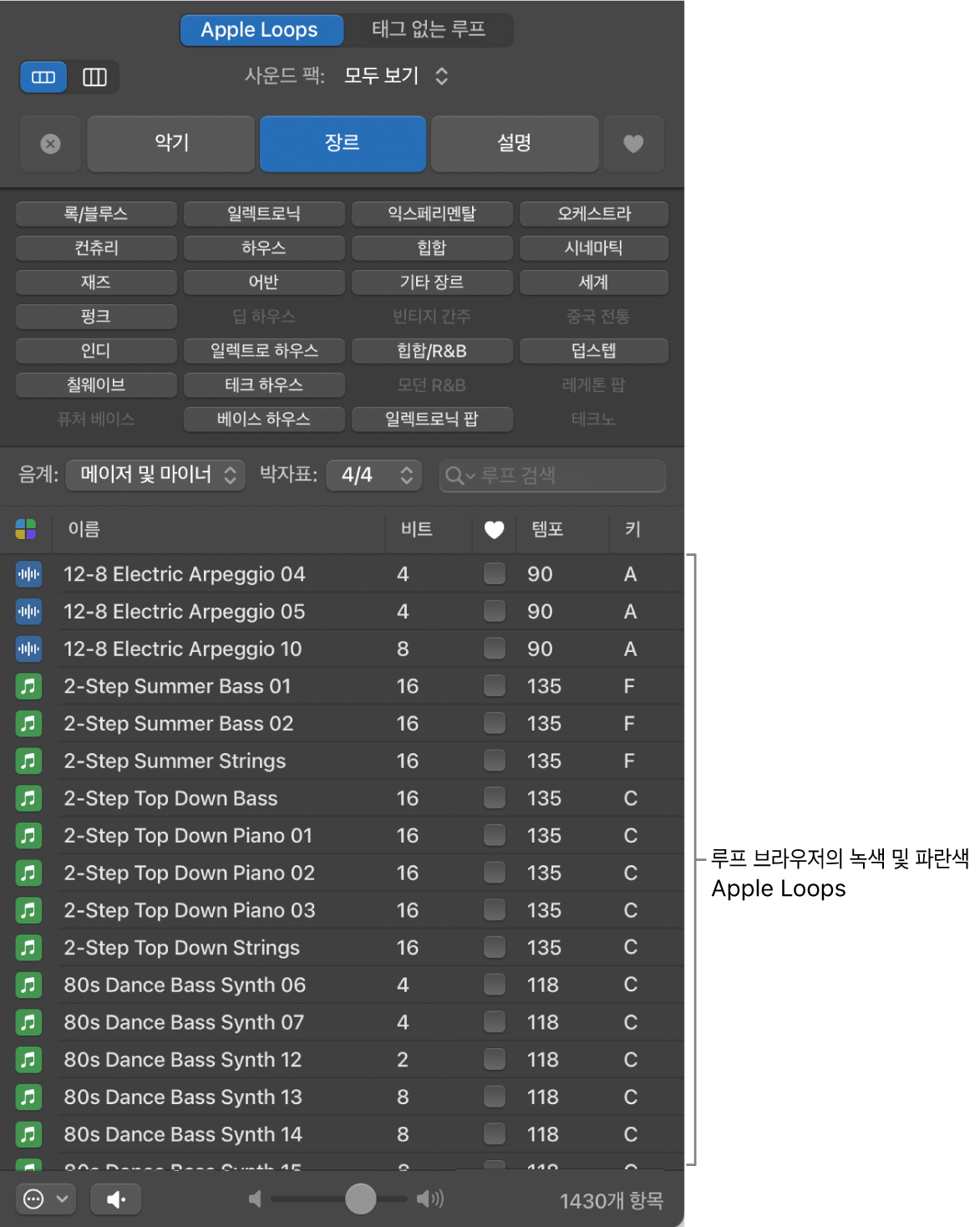Favorite 12-8 Electric Arpeggio 05 checkbox
The image size is (980, 1227).
495,611
